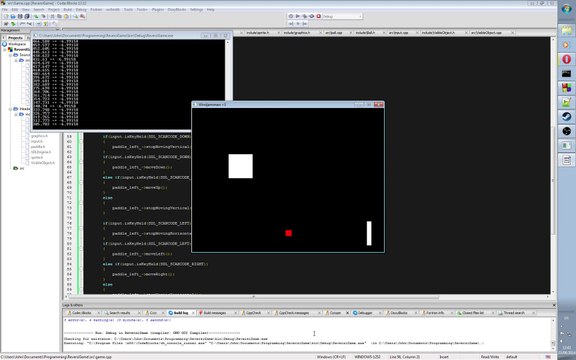Click the Open file toolbar icon
This screenshot has width=576, height=360.
[13, 17]
